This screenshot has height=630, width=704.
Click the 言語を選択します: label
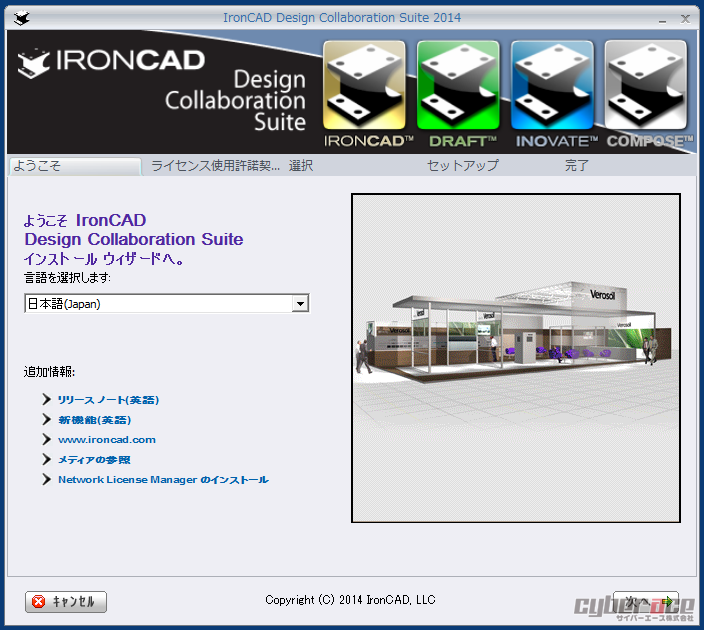click(67, 278)
